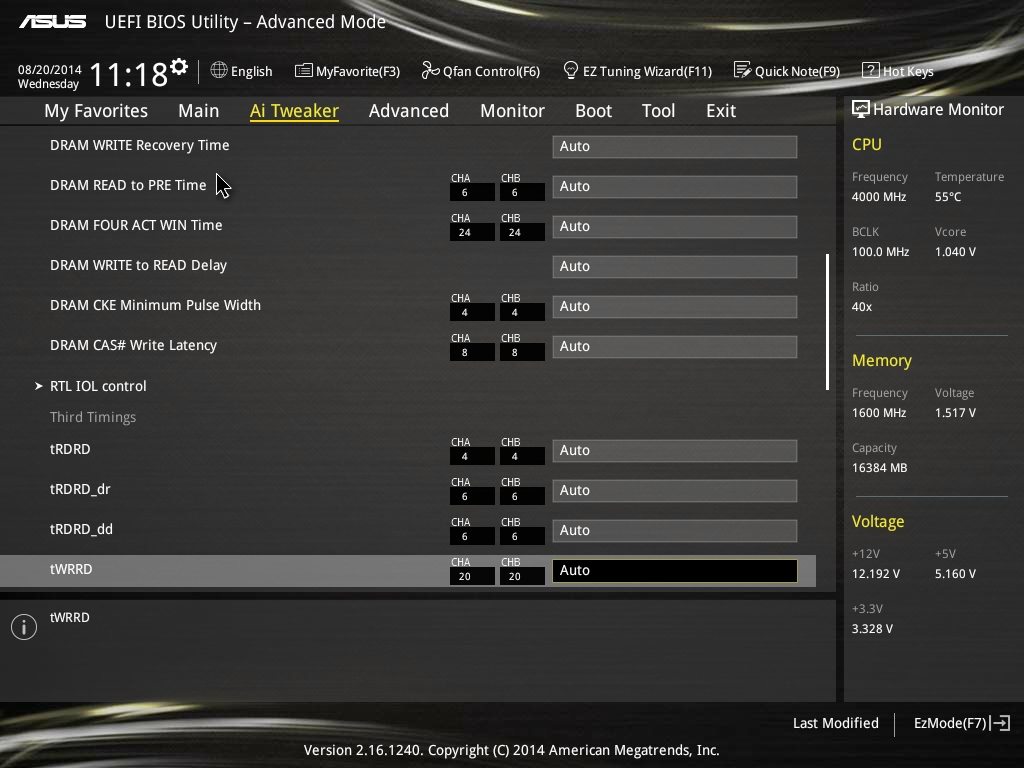Click EZ Tuning Wizard(F11) label
This screenshot has height=768, width=1024.
[x=647, y=71]
